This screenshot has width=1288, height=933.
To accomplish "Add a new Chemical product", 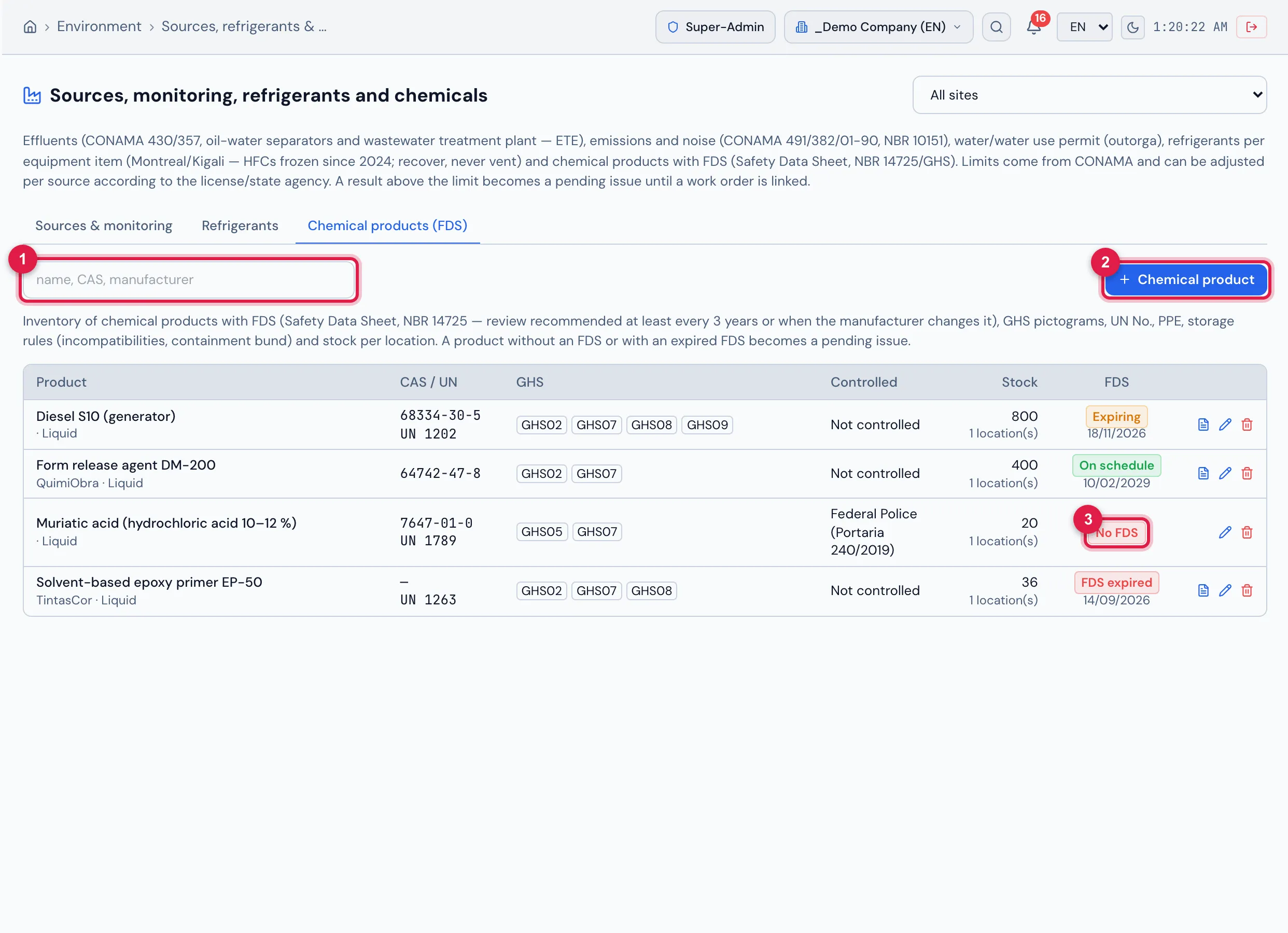I will (x=1186, y=279).
